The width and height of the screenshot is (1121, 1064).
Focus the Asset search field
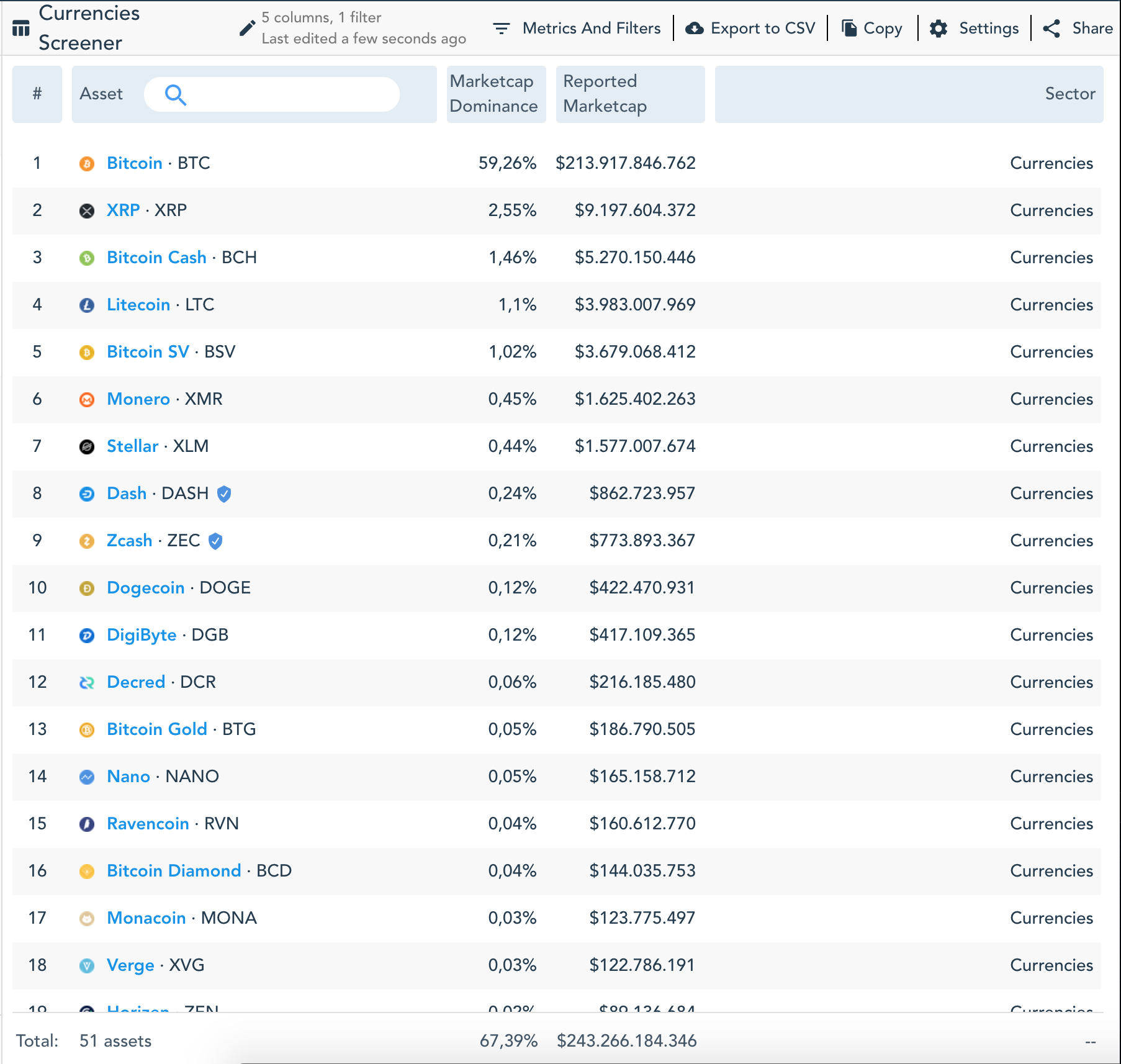[272, 94]
